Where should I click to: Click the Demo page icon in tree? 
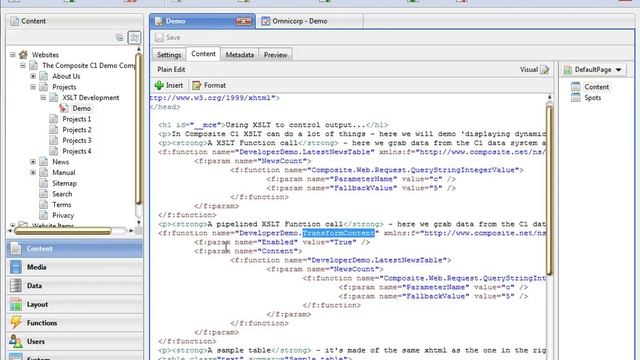click(x=64, y=108)
